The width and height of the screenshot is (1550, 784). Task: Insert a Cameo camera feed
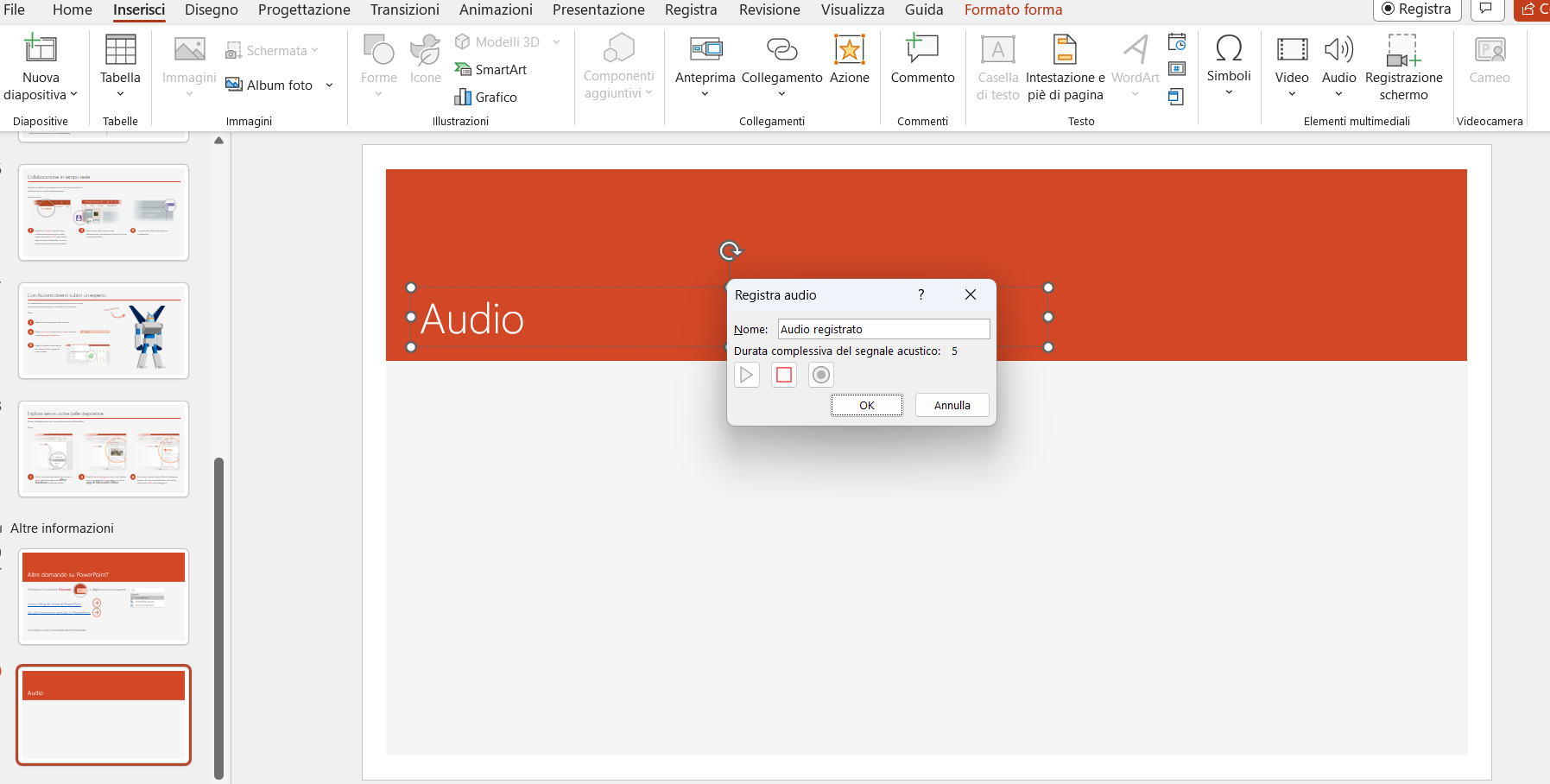point(1488,60)
